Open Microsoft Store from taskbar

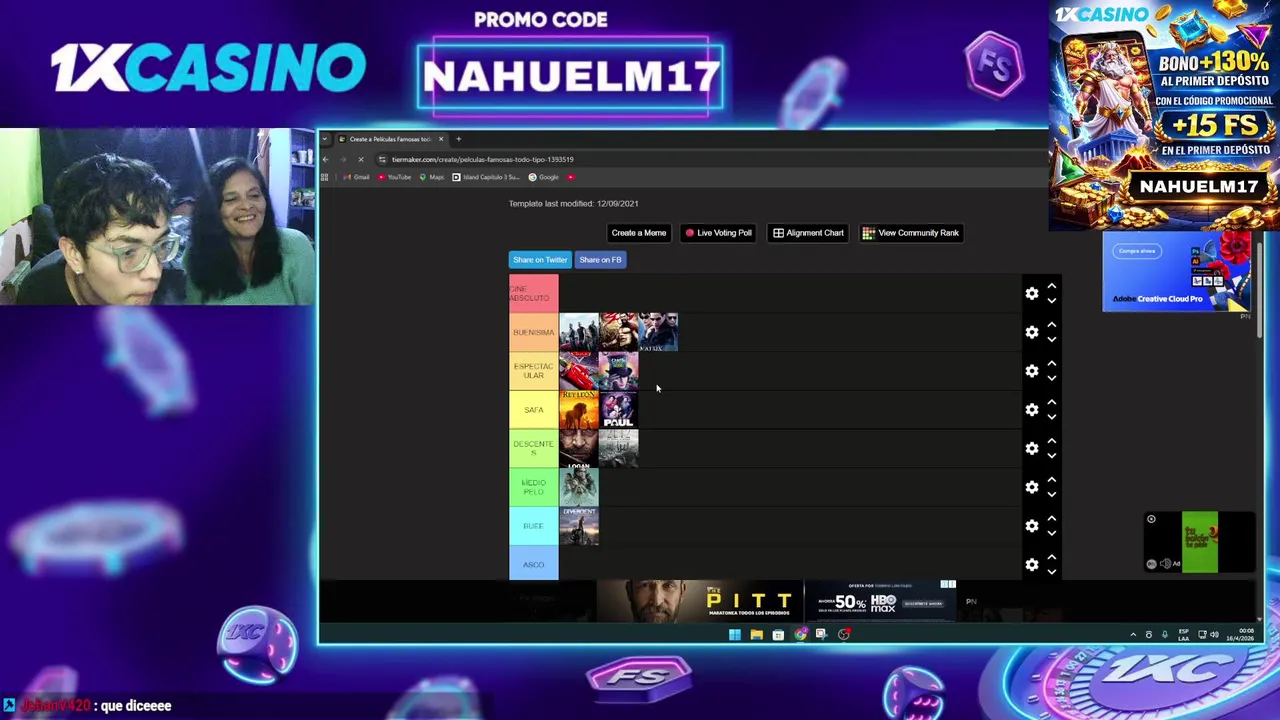pyautogui.click(x=778, y=634)
